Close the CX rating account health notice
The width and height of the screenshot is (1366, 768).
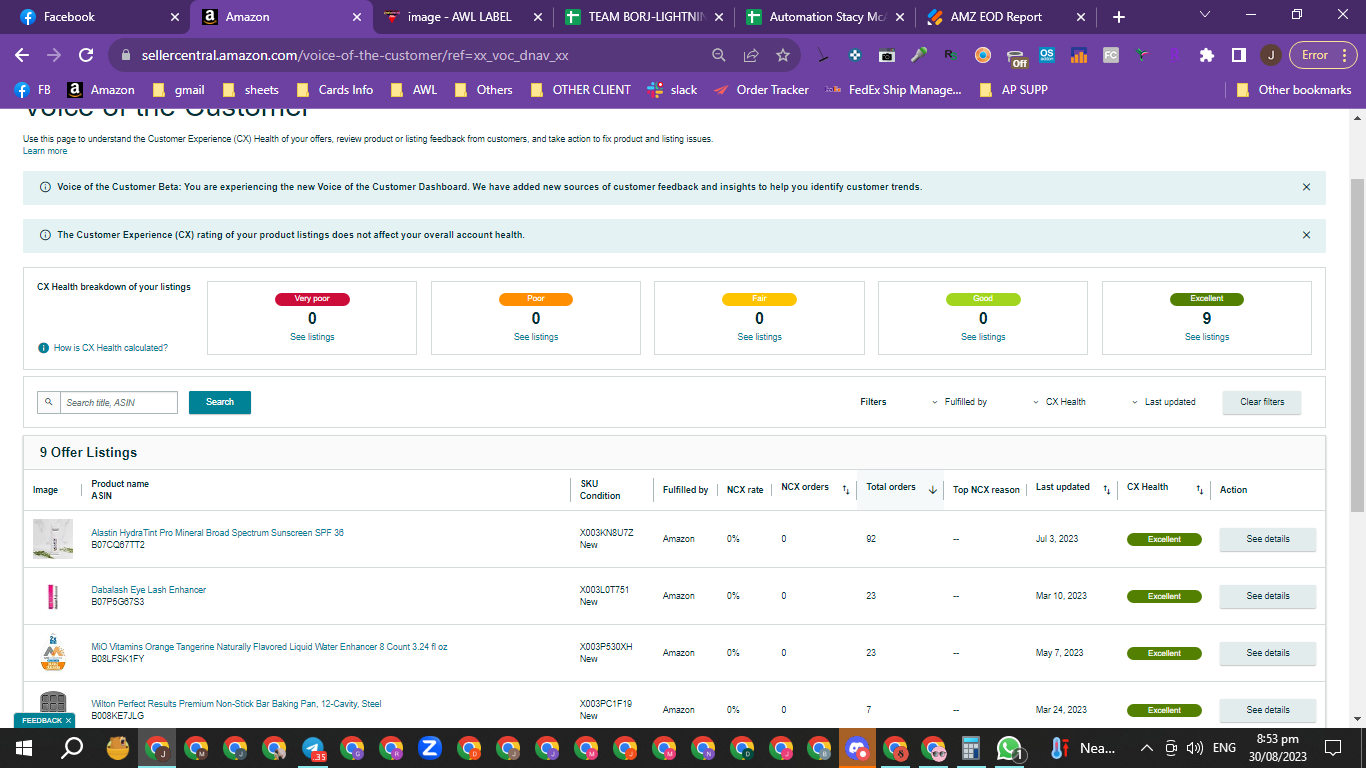coord(1306,235)
